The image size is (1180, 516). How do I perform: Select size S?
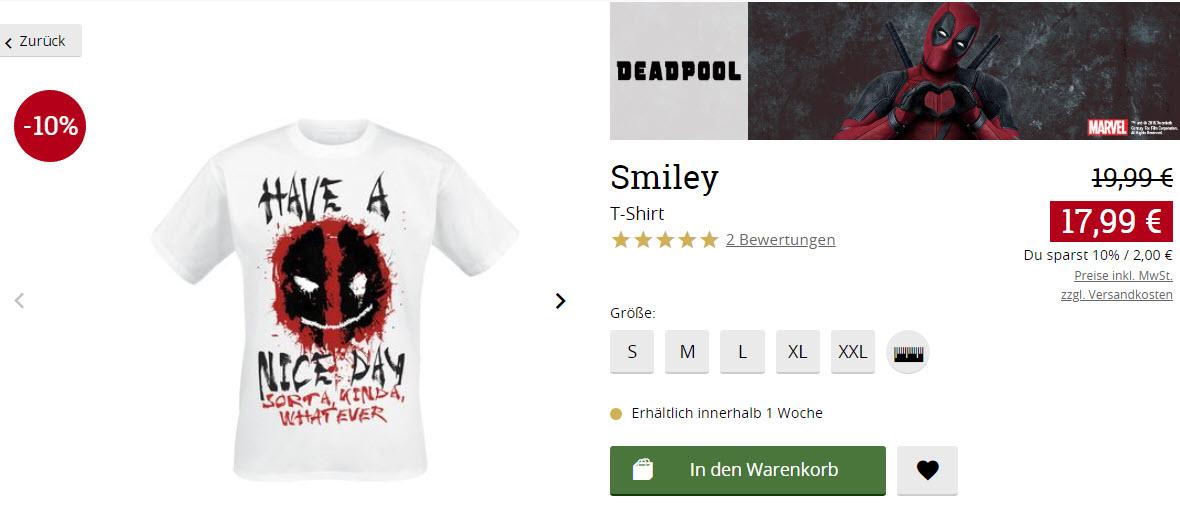click(631, 351)
